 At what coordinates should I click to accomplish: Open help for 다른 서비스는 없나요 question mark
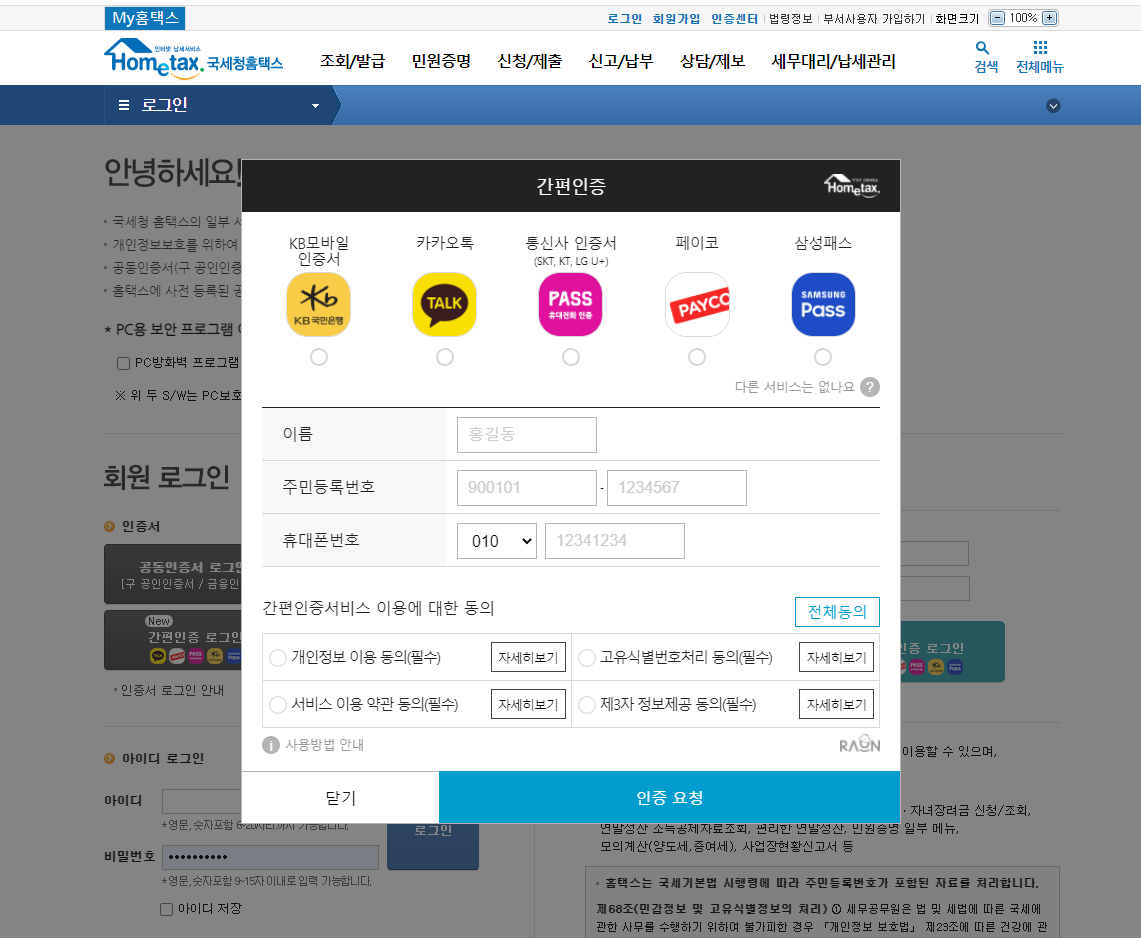point(870,387)
